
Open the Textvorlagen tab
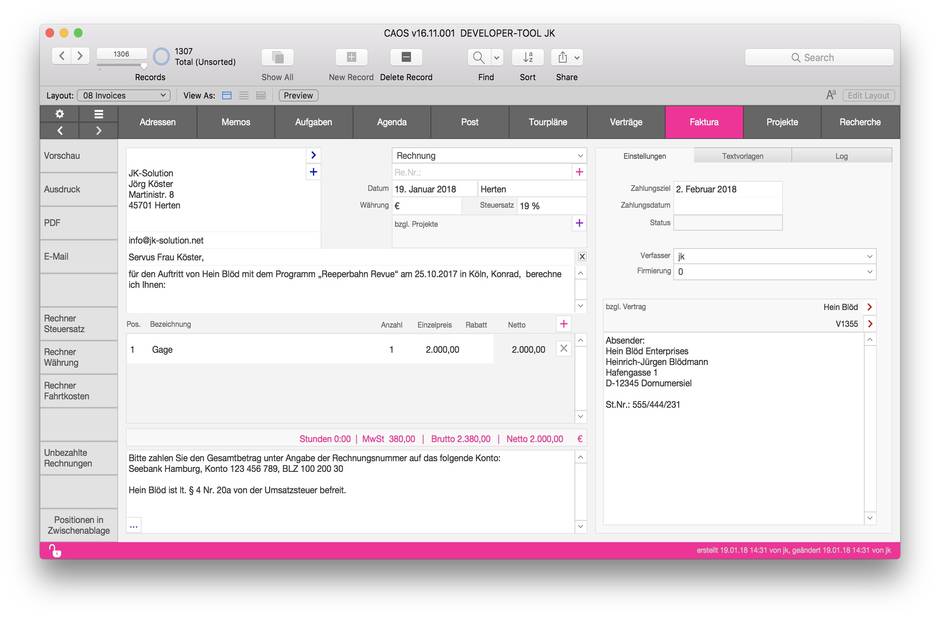coord(743,156)
